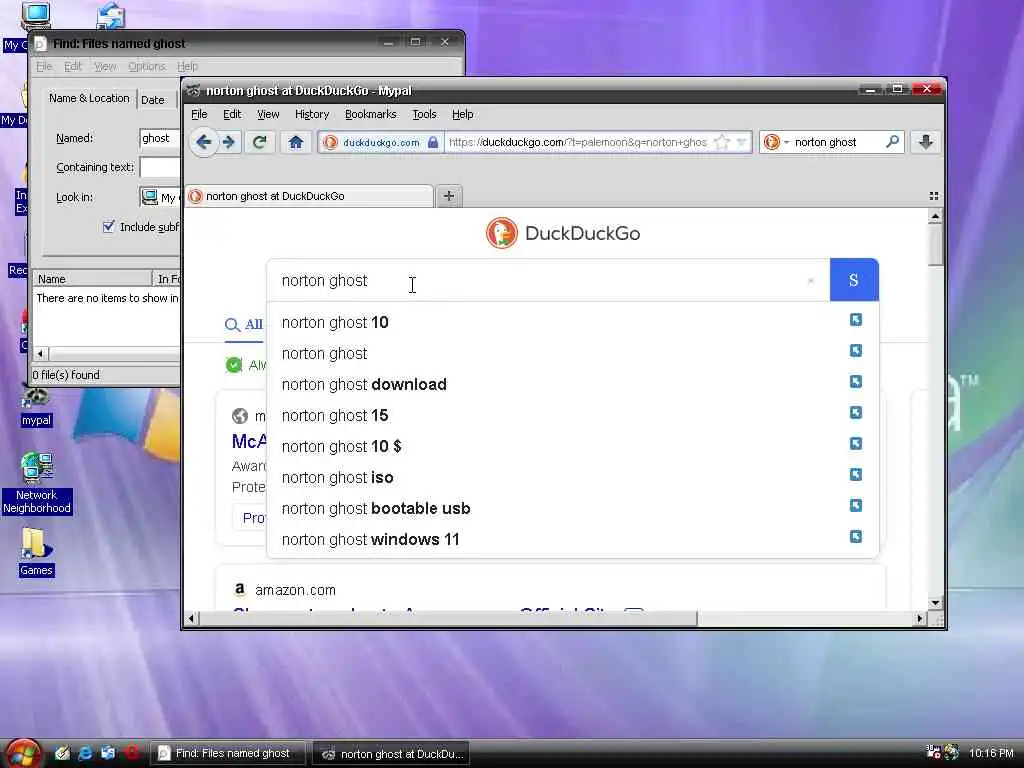Clear the DuckDuckGo search box with X
The image size is (1024, 768).
coord(810,281)
